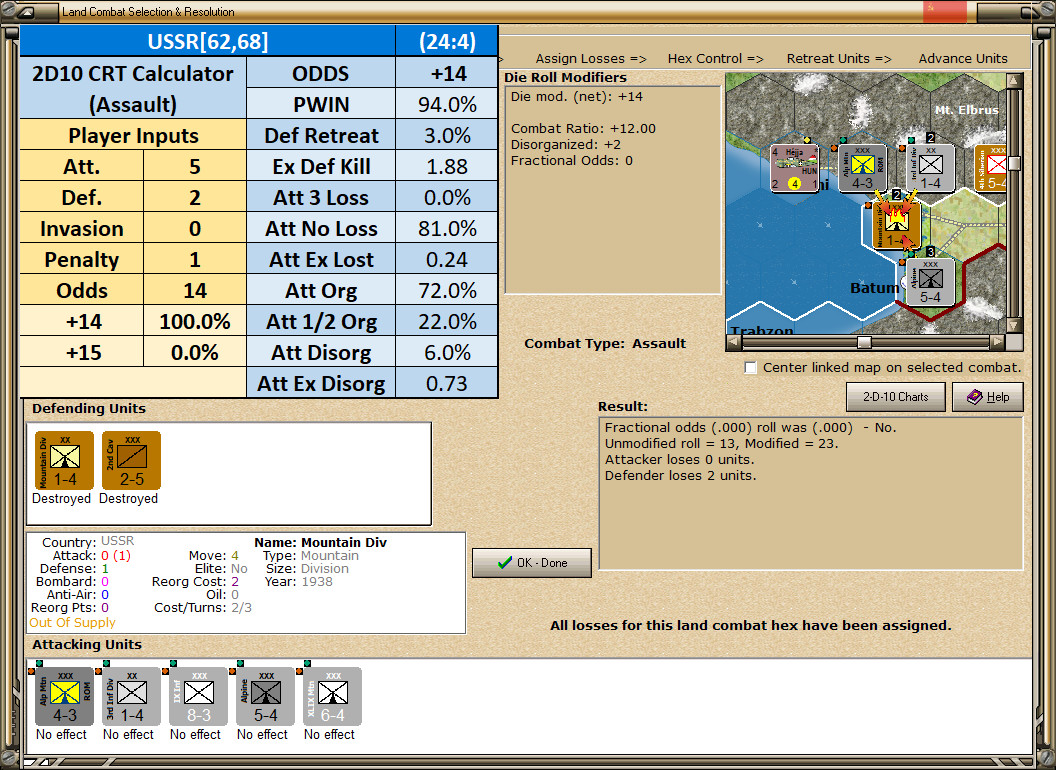Click the purple book Help icon

(x=975, y=397)
